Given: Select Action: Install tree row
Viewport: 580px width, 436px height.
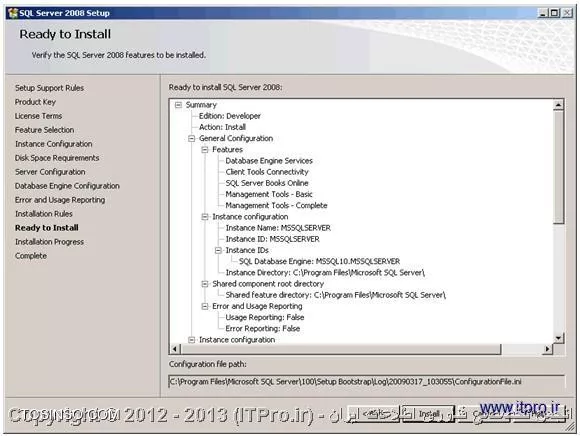Looking at the screenshot, I should (222, 127).
